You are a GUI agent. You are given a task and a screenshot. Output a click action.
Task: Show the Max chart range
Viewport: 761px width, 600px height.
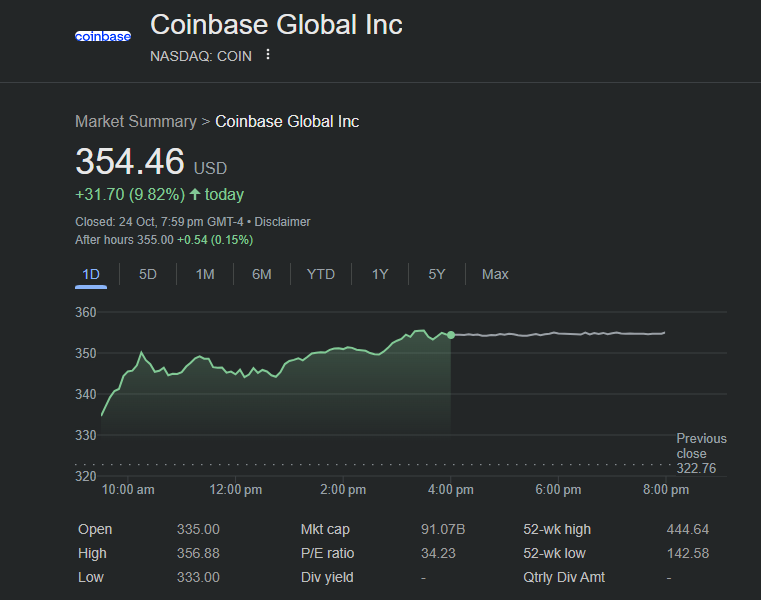point(495,274)
